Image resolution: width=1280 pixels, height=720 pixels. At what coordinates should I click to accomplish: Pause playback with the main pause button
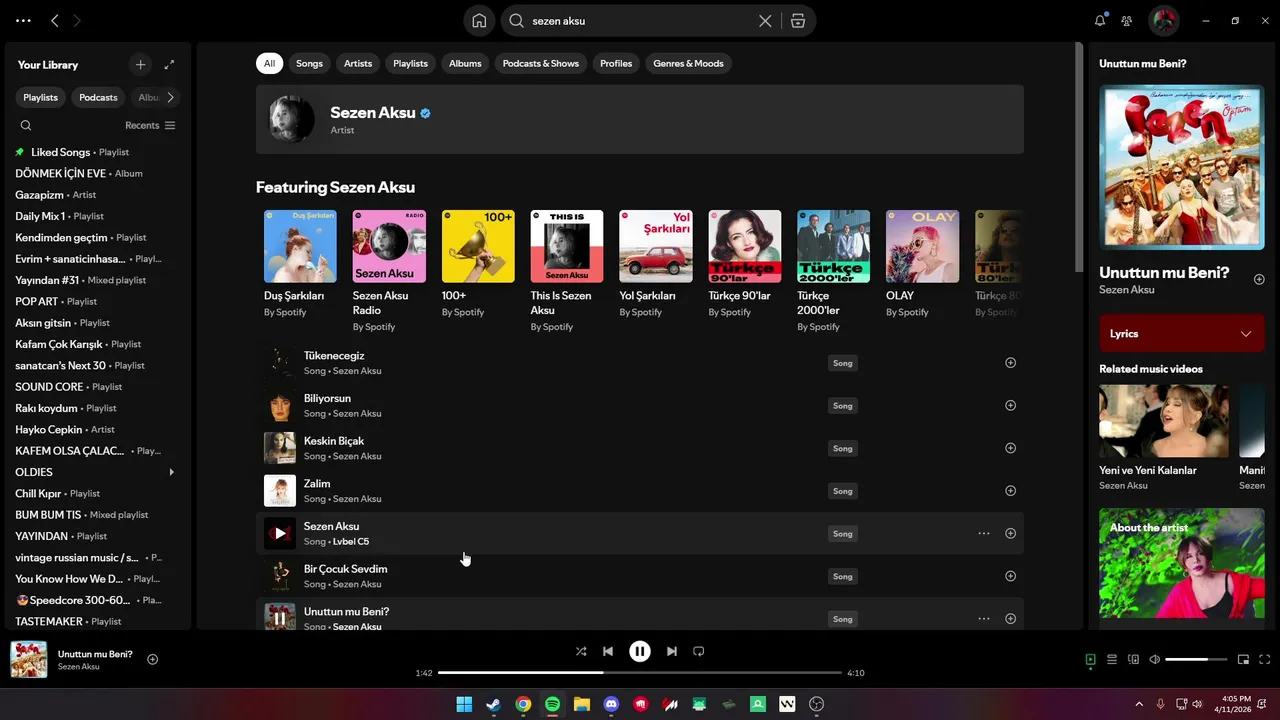(640, 651)
